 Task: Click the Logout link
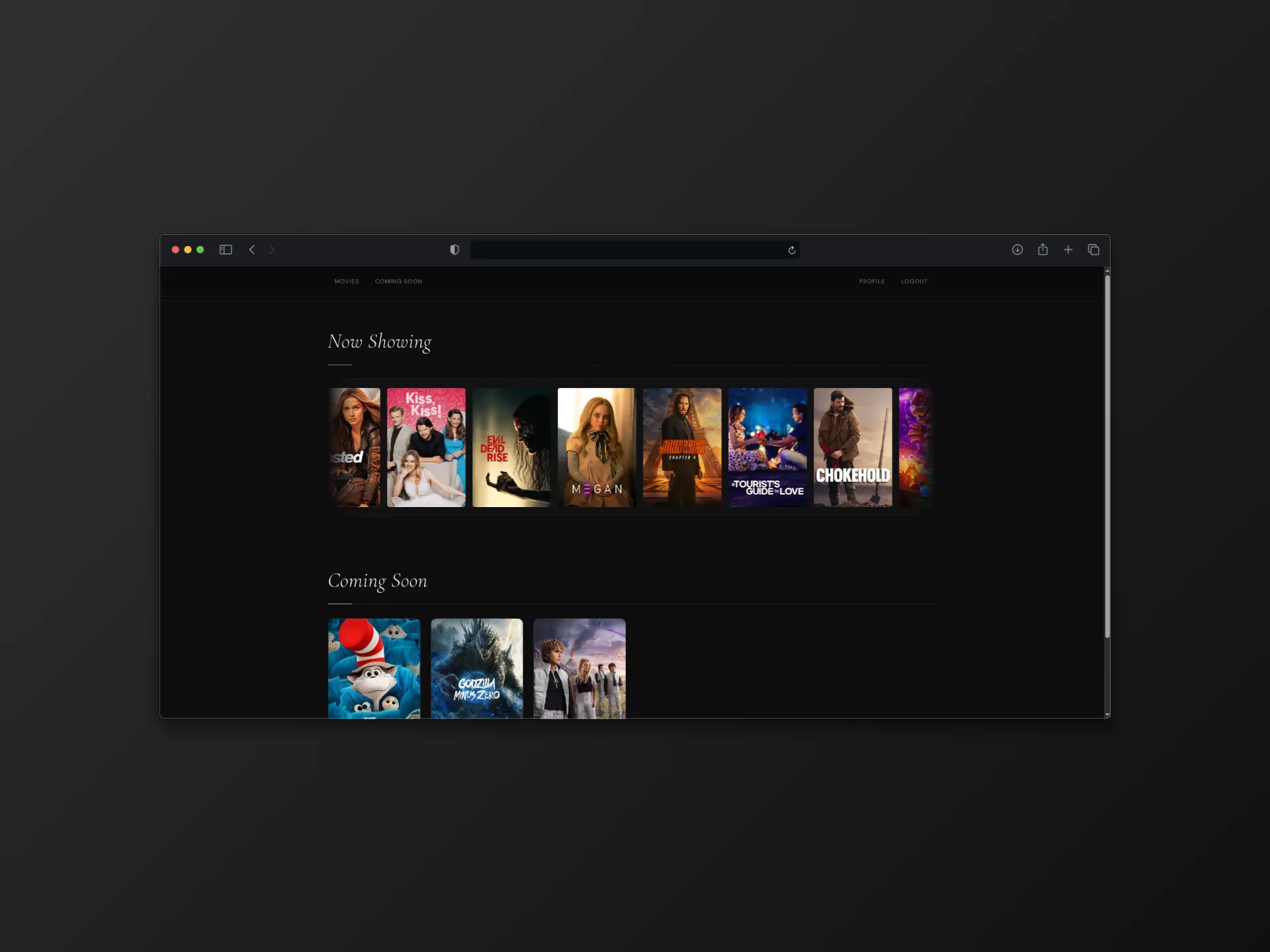tap(914, 282)
